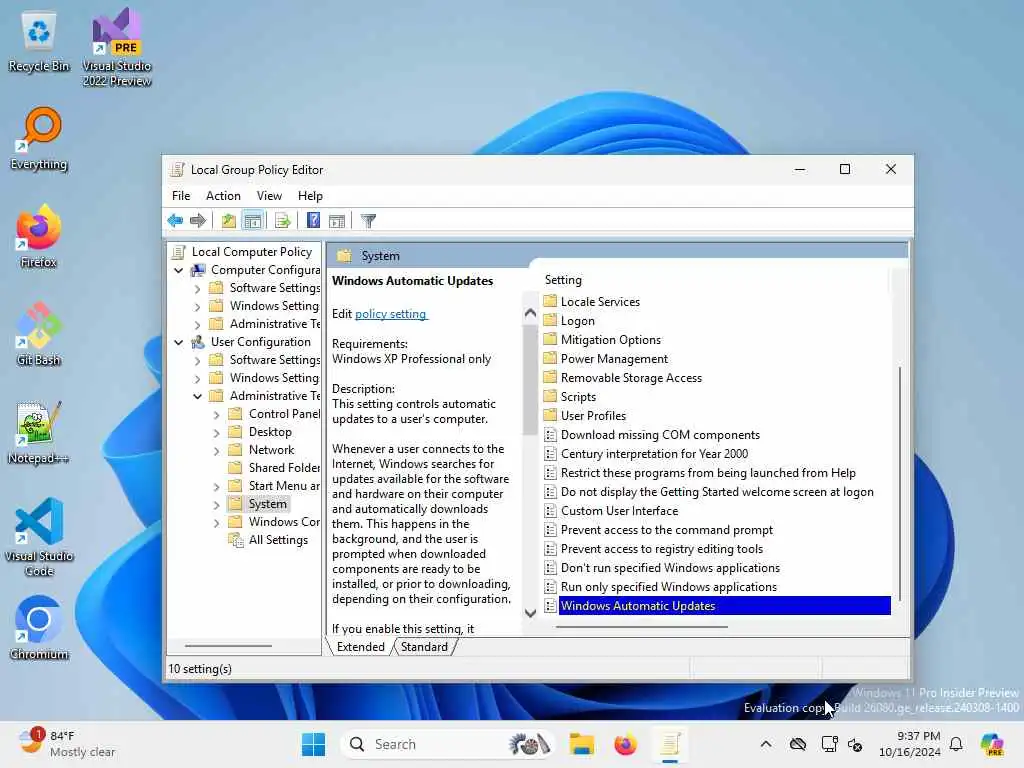Select Windows Automatic Updates setting row
The width and height of the screenshot is (1024, 768).
click(717, 605)
